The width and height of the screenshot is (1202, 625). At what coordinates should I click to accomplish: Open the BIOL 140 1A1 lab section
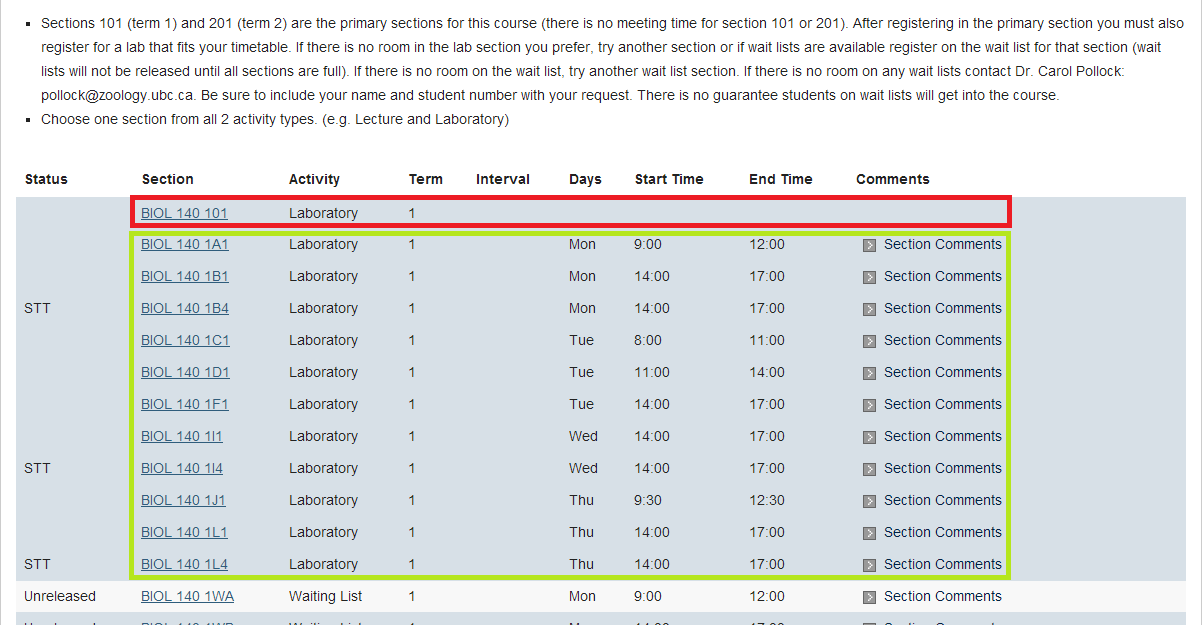point(184,244)
